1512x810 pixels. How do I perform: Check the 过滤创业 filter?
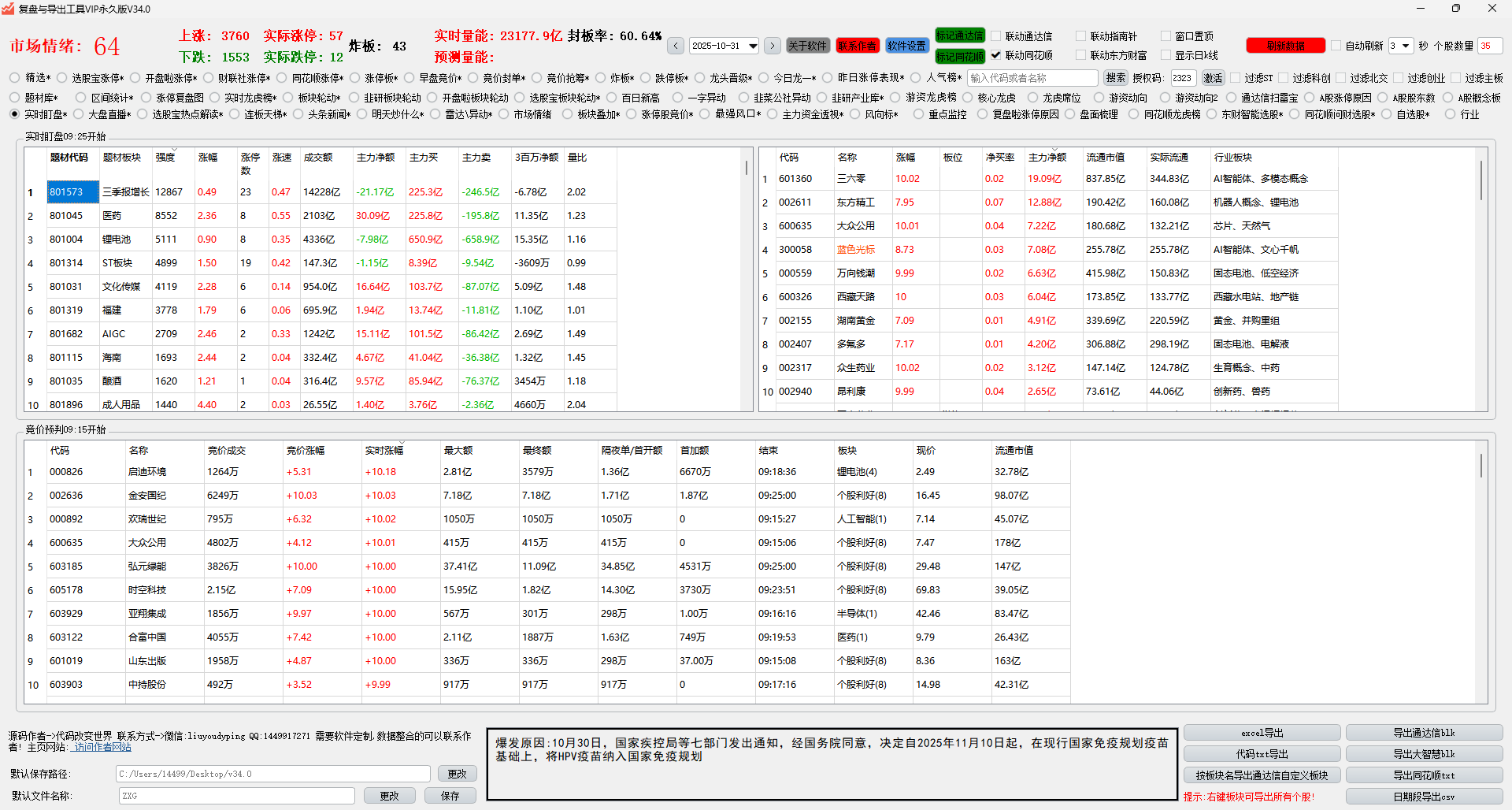coord(1399,78)
